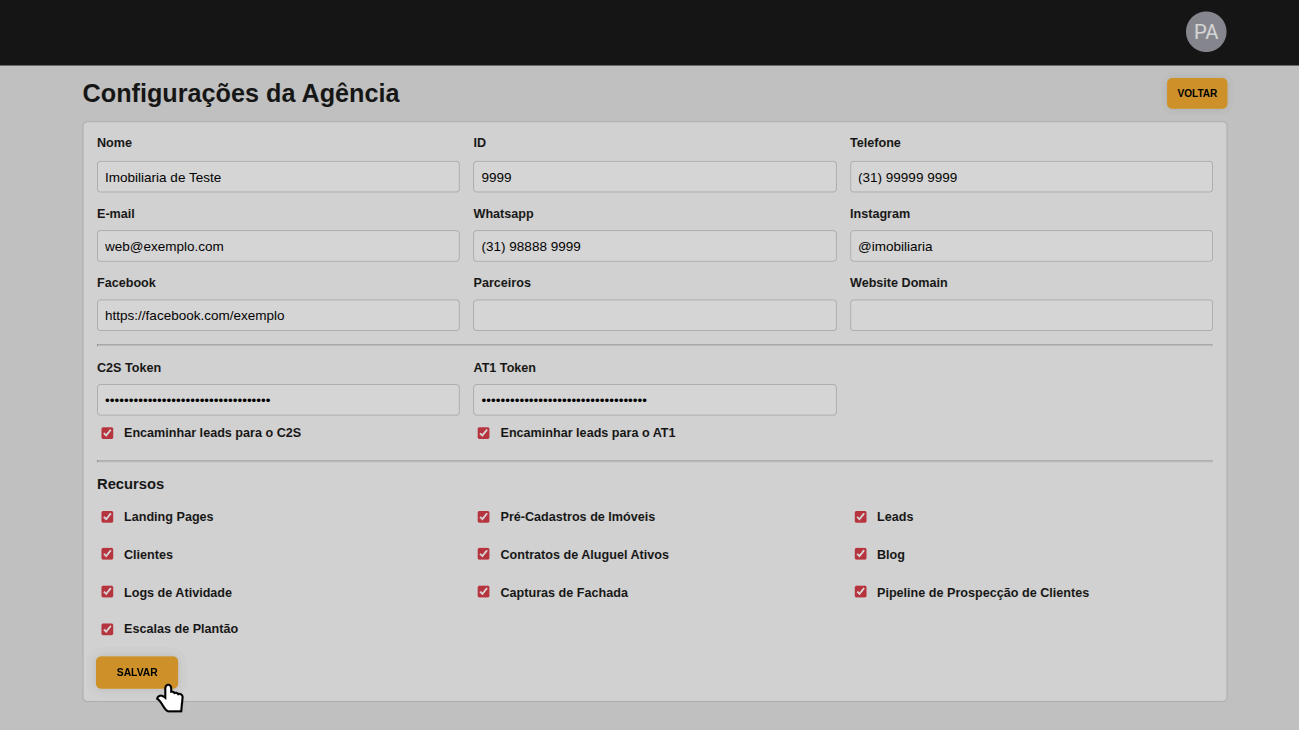Select the C2S Token password field
The width and height of the screenshot is (1299, 730).
pos(278,400)
